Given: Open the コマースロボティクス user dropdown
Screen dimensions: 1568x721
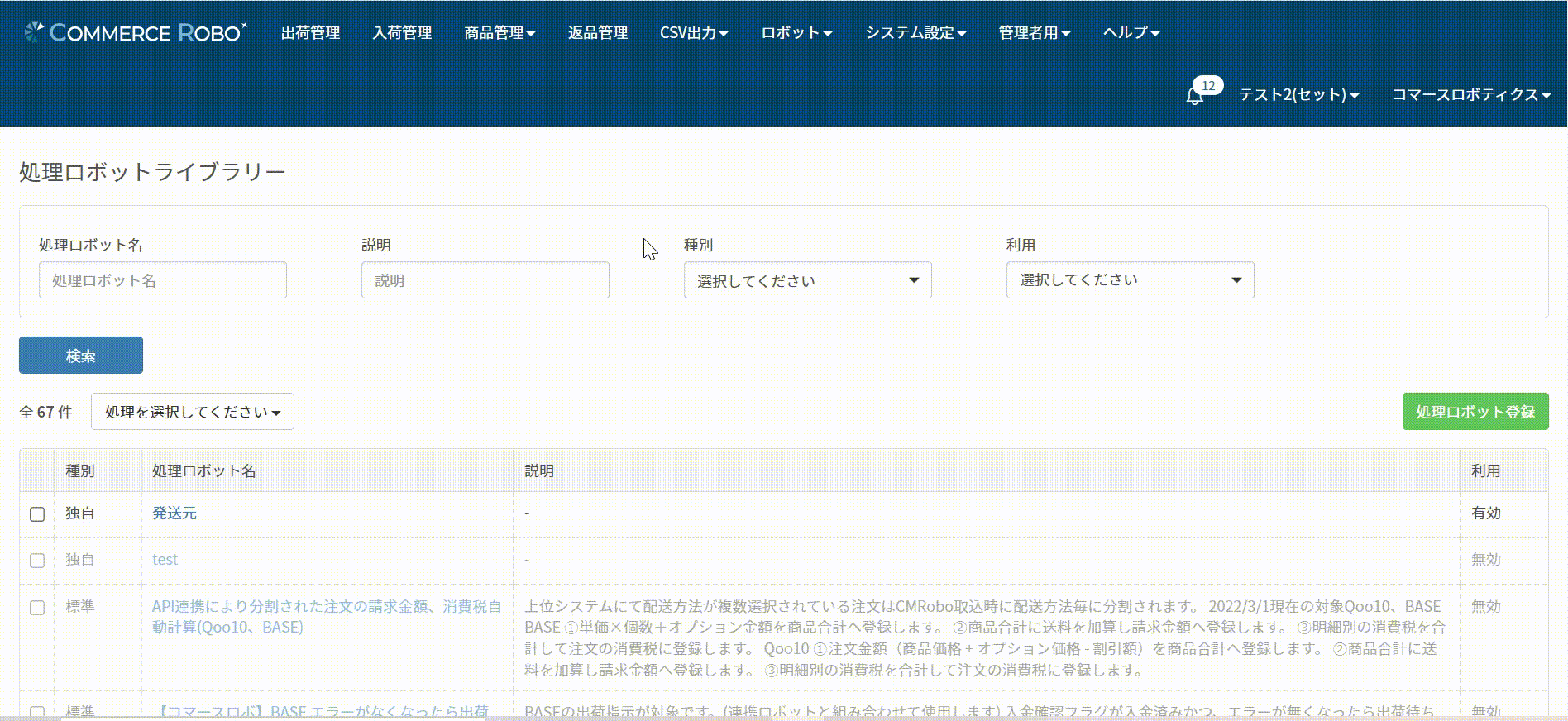Looking at the screenshot, I should click(x=1471, y=94).
